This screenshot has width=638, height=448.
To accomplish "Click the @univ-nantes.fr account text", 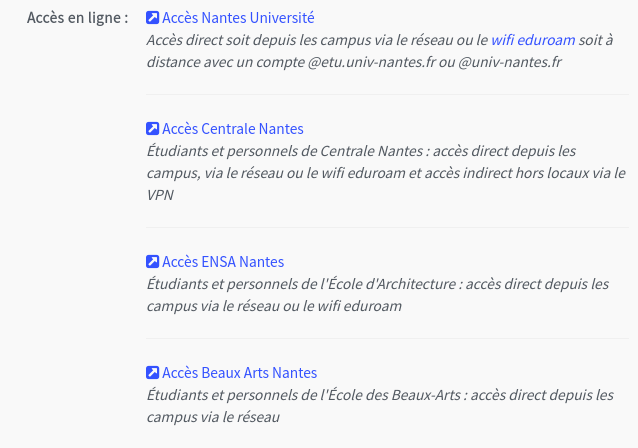I will click(510, 62).
